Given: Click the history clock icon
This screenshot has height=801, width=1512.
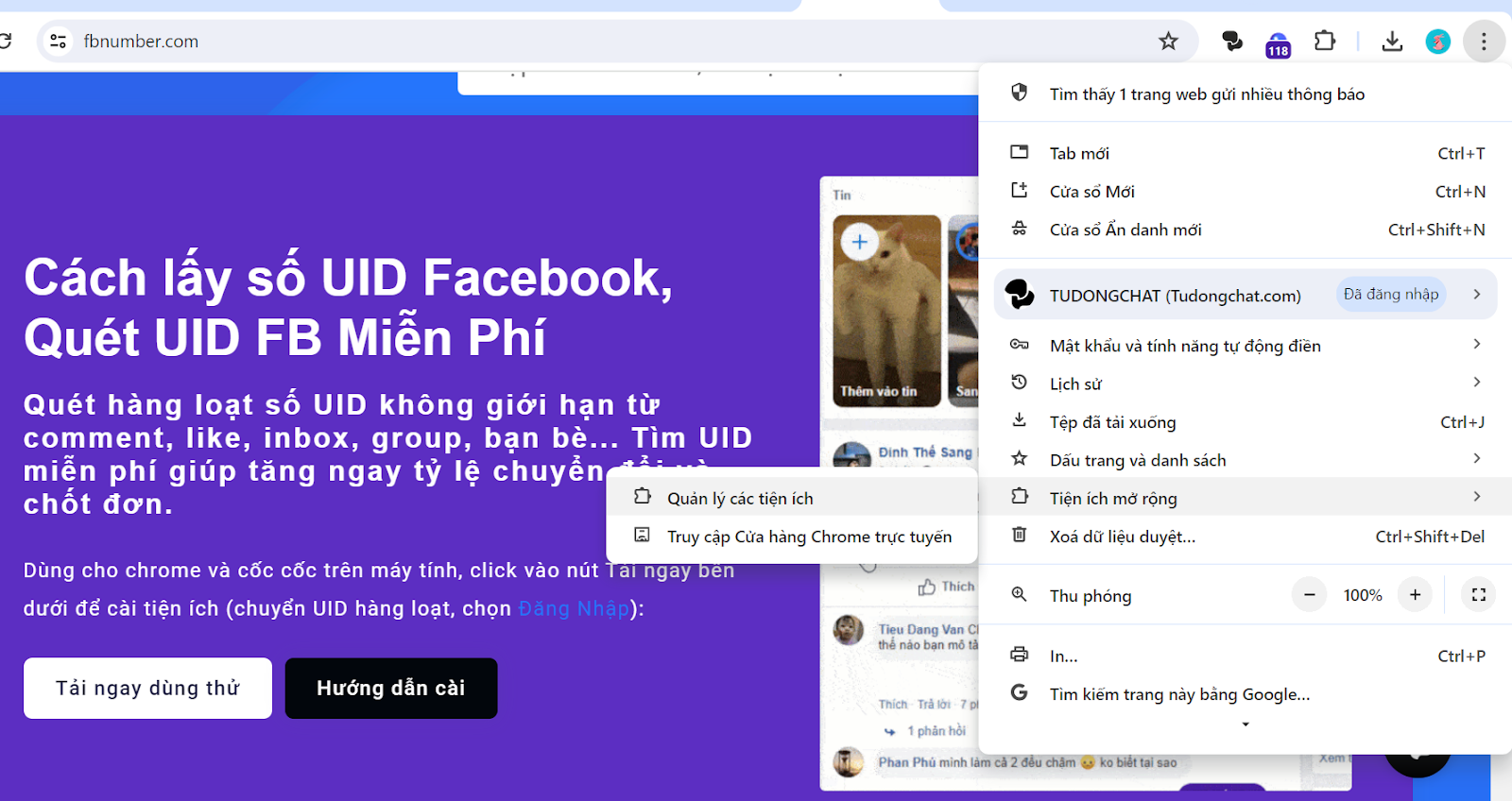Looking at the screenshot, I should click(1019, 382).
